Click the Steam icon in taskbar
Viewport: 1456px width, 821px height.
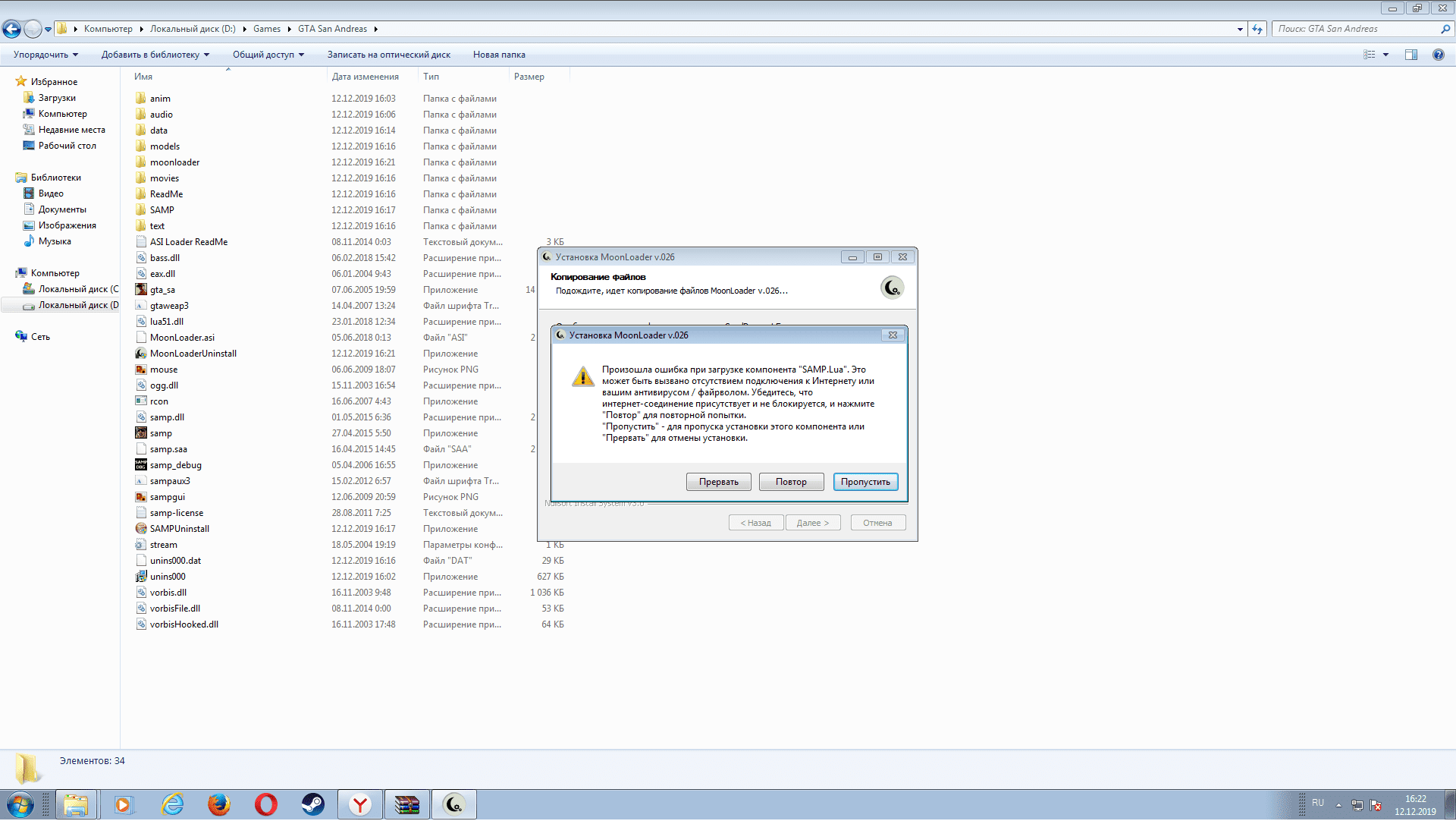pos(312,804)
